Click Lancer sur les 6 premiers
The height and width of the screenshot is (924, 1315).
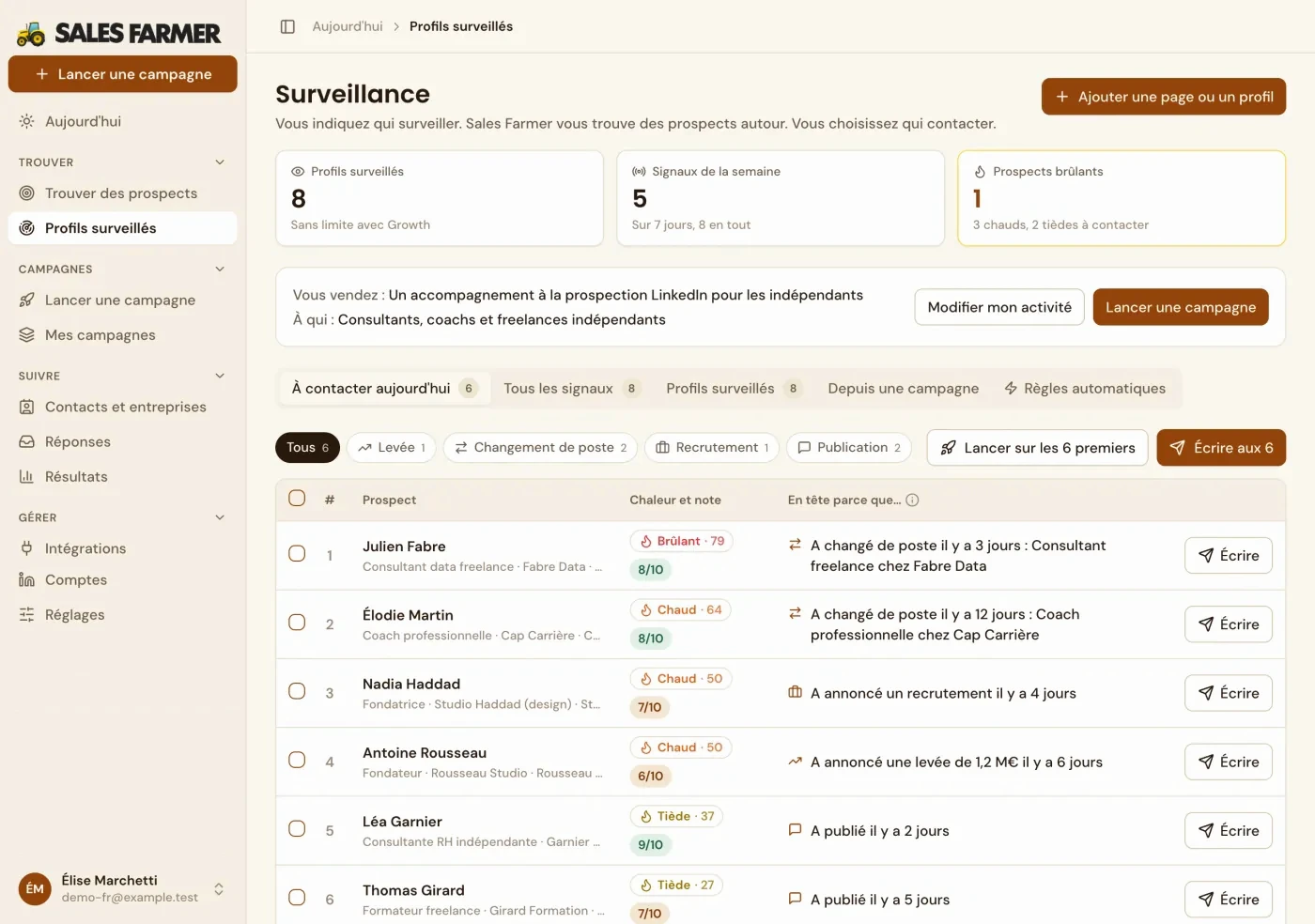tap(1037, 448)
